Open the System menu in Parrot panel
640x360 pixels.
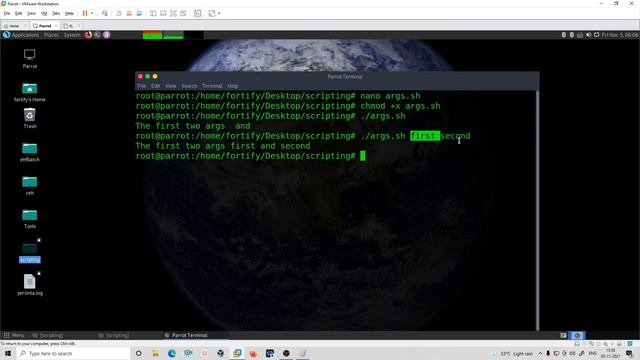(72, 35)
